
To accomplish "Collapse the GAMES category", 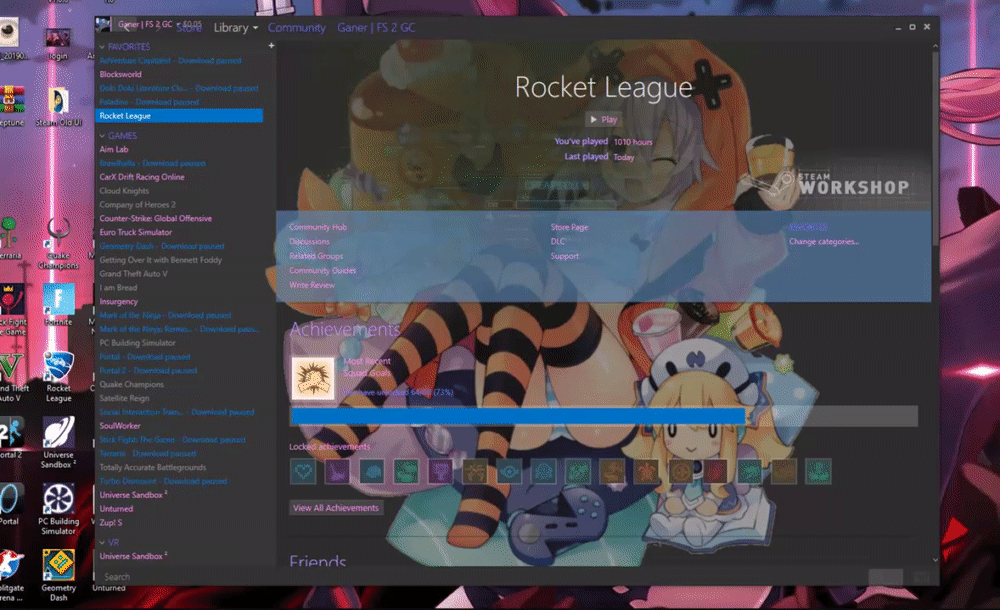I will (102, 136).
